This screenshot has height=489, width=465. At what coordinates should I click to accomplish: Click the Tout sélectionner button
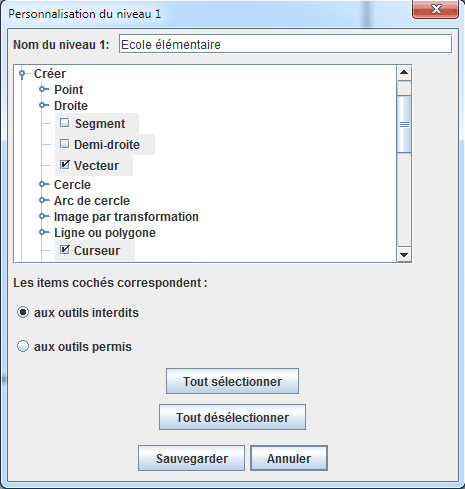point(232,381)
